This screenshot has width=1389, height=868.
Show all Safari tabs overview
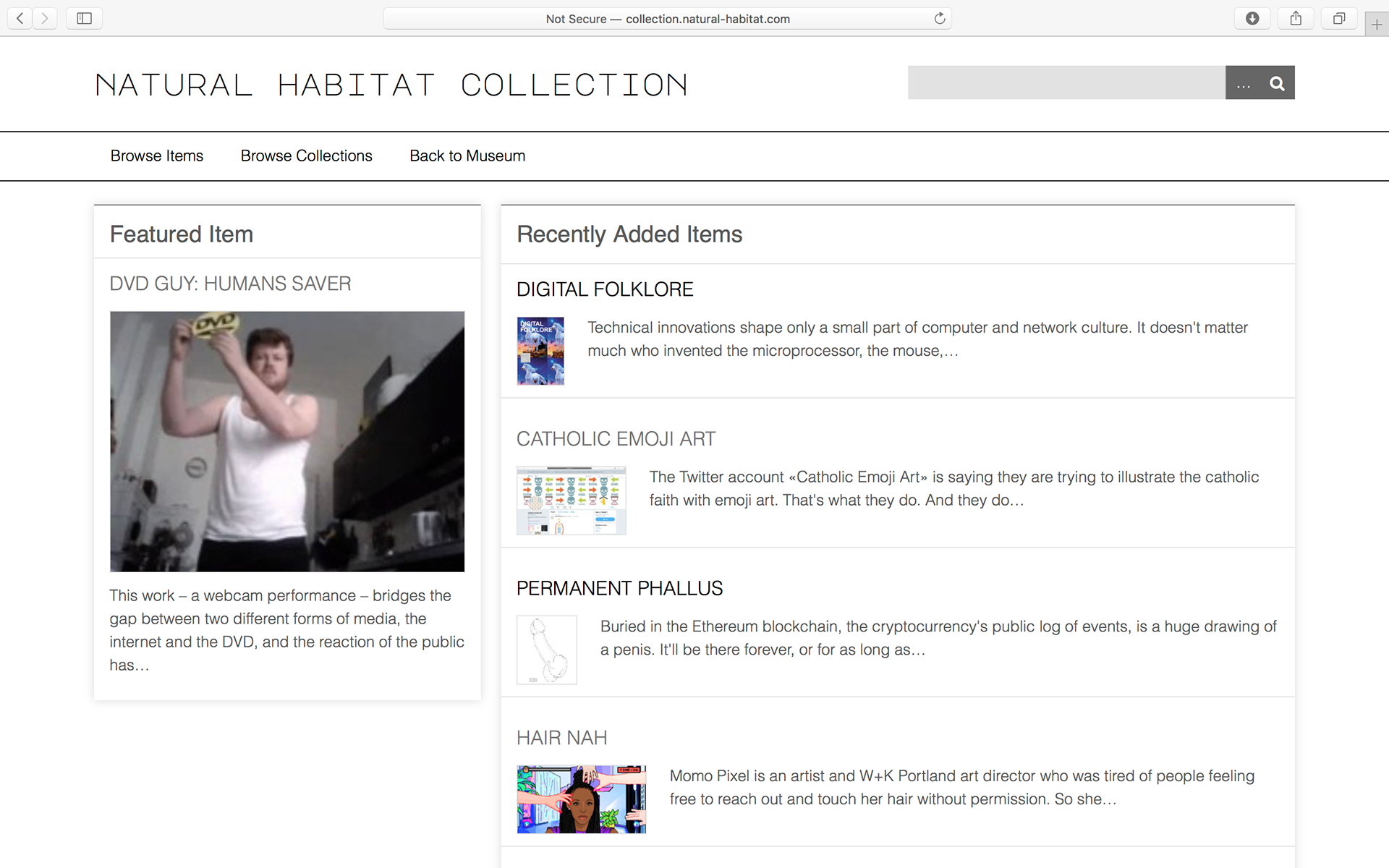(1339, 18)
